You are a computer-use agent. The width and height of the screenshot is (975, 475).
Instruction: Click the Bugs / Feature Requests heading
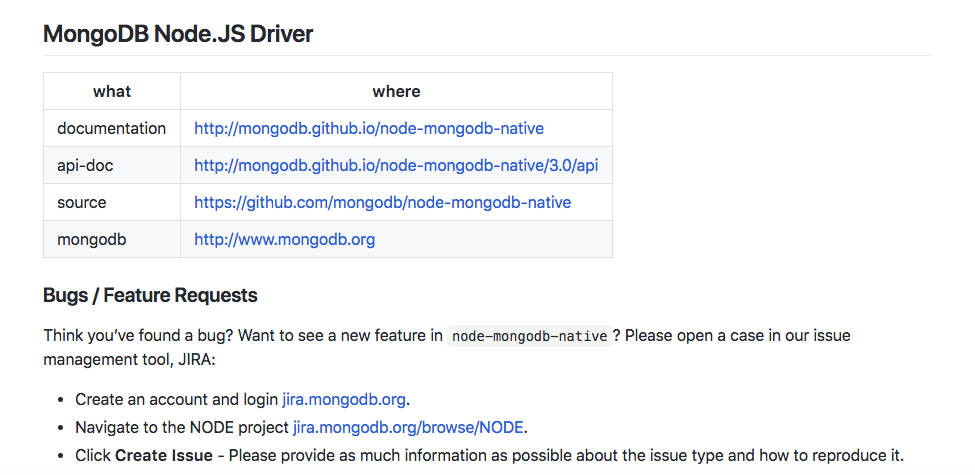point(150,295)
